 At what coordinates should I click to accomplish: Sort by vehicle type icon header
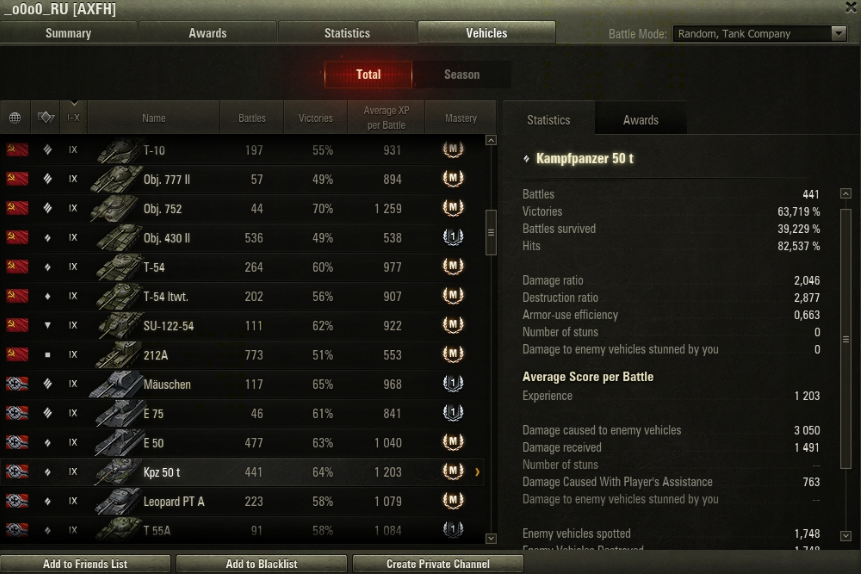(x=46, y=117)
